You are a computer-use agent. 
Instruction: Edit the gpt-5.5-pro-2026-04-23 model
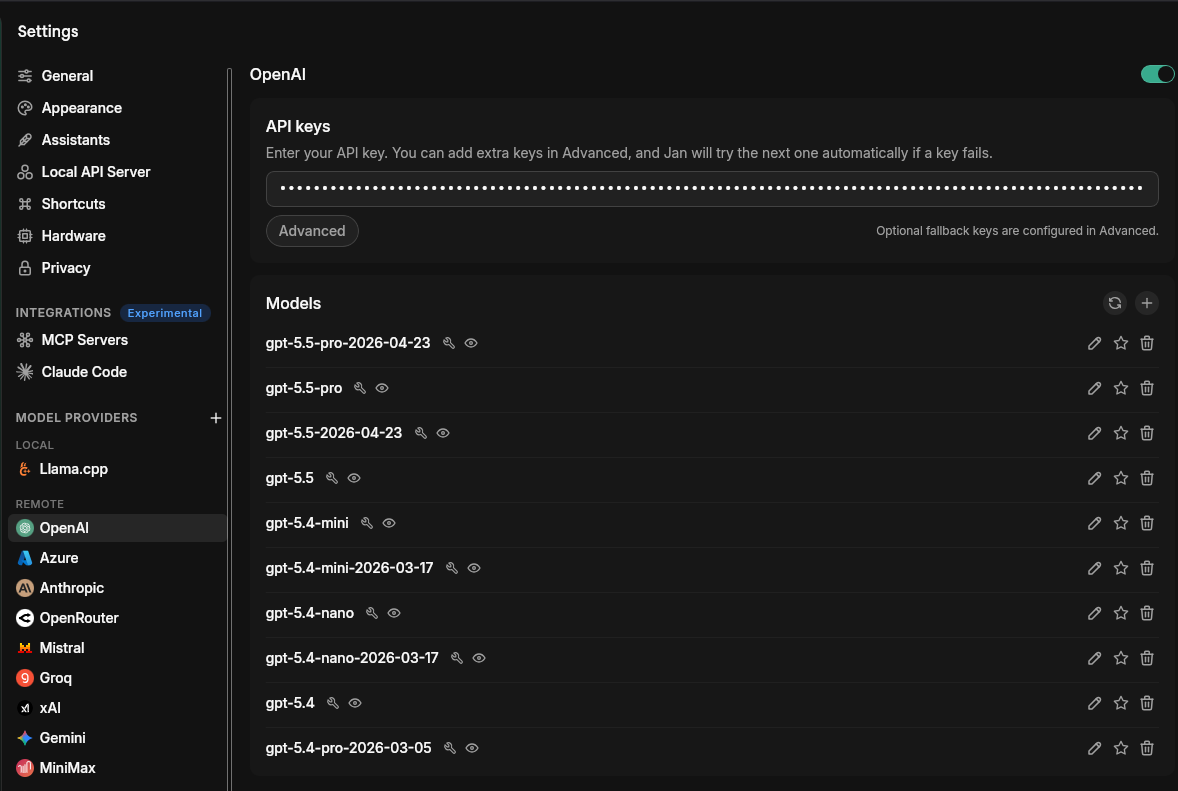tap(1095, 343)
